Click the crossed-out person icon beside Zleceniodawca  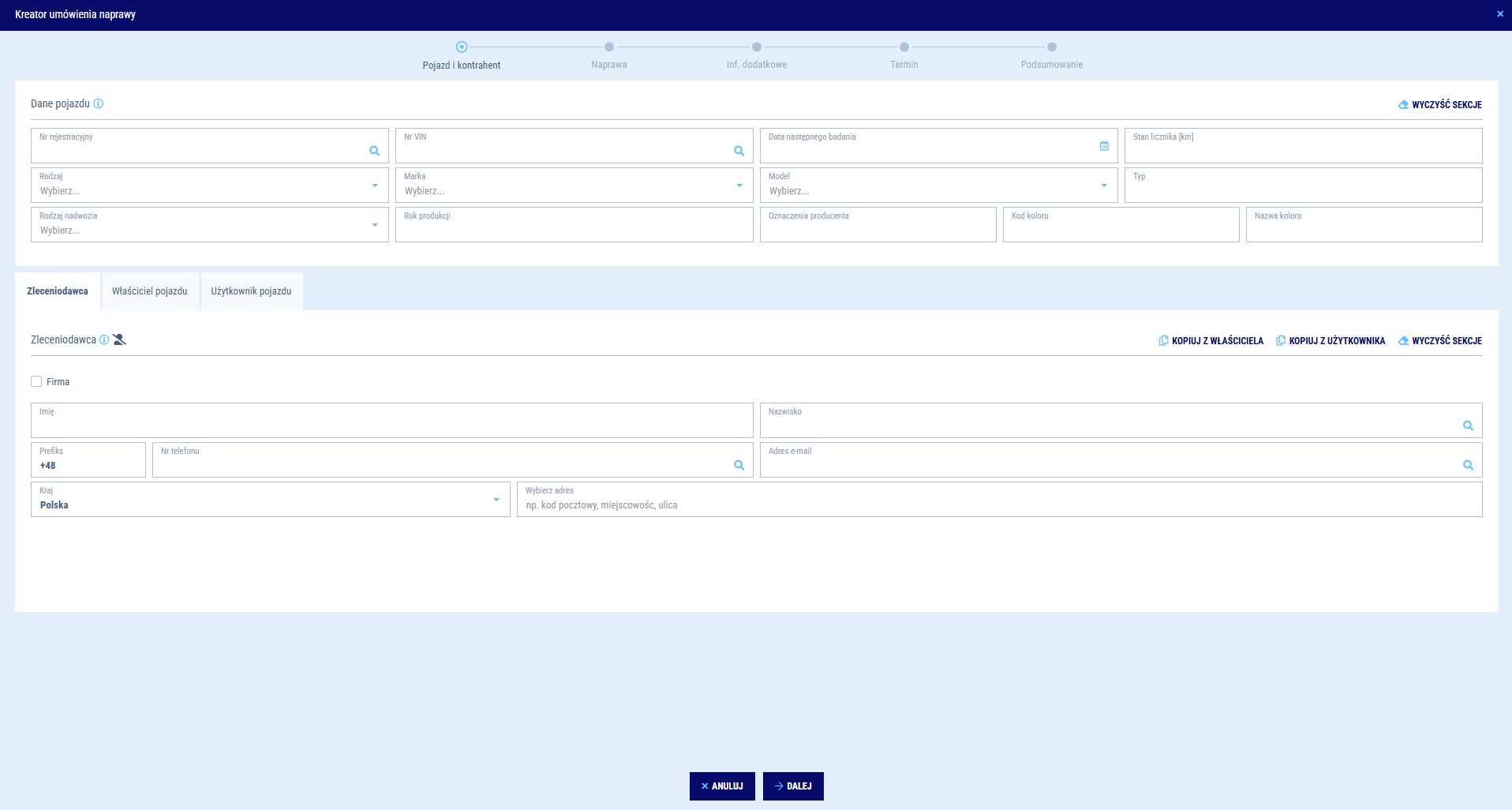[x=119, y=339]
